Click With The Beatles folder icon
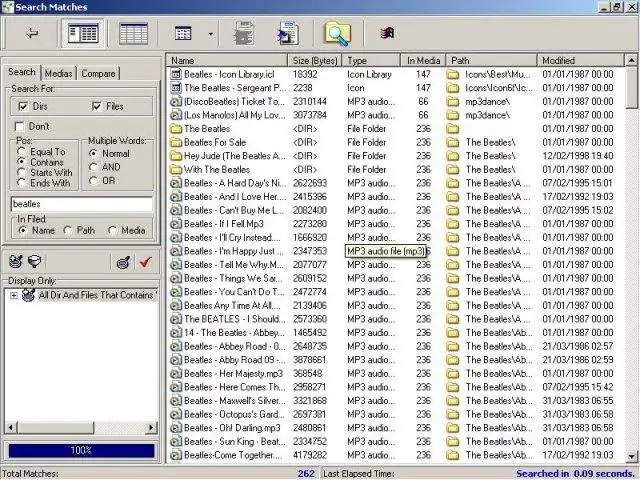640x480 pixels. pos(176,169)
